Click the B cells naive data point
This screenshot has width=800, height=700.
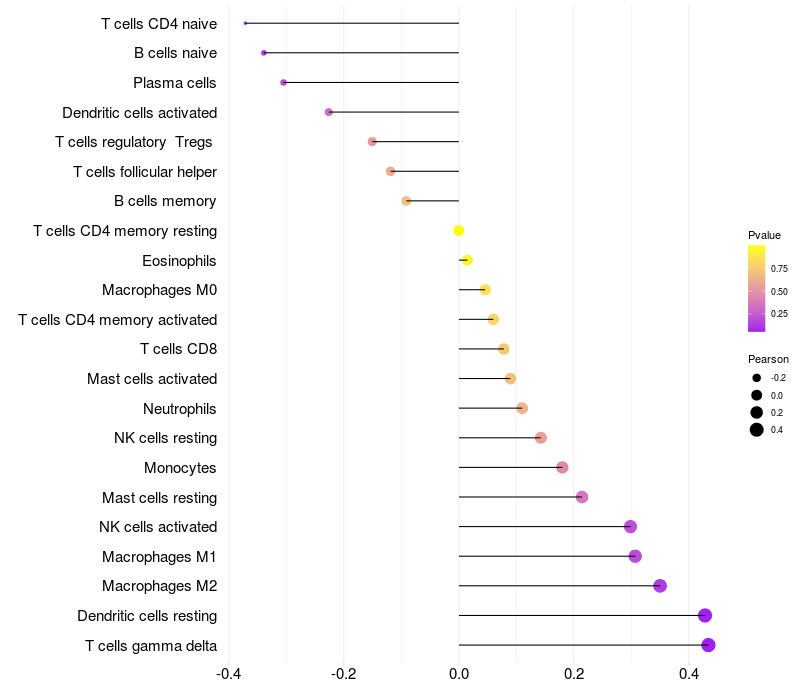pos(264,53)
